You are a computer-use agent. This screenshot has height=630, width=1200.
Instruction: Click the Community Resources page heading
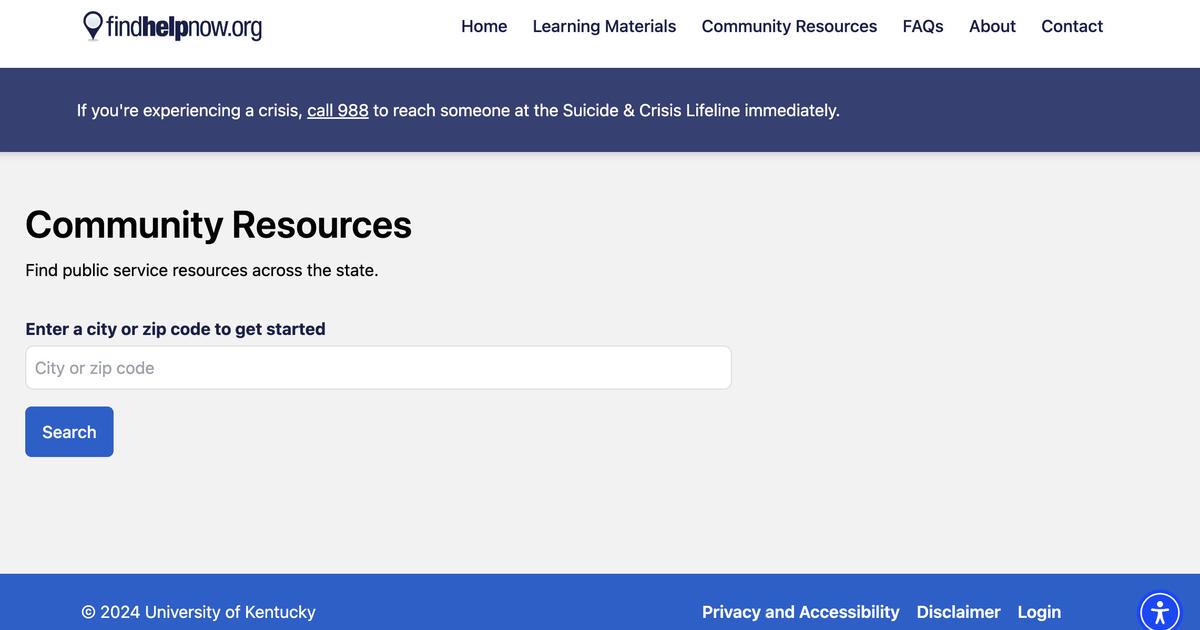coord(218,225)
